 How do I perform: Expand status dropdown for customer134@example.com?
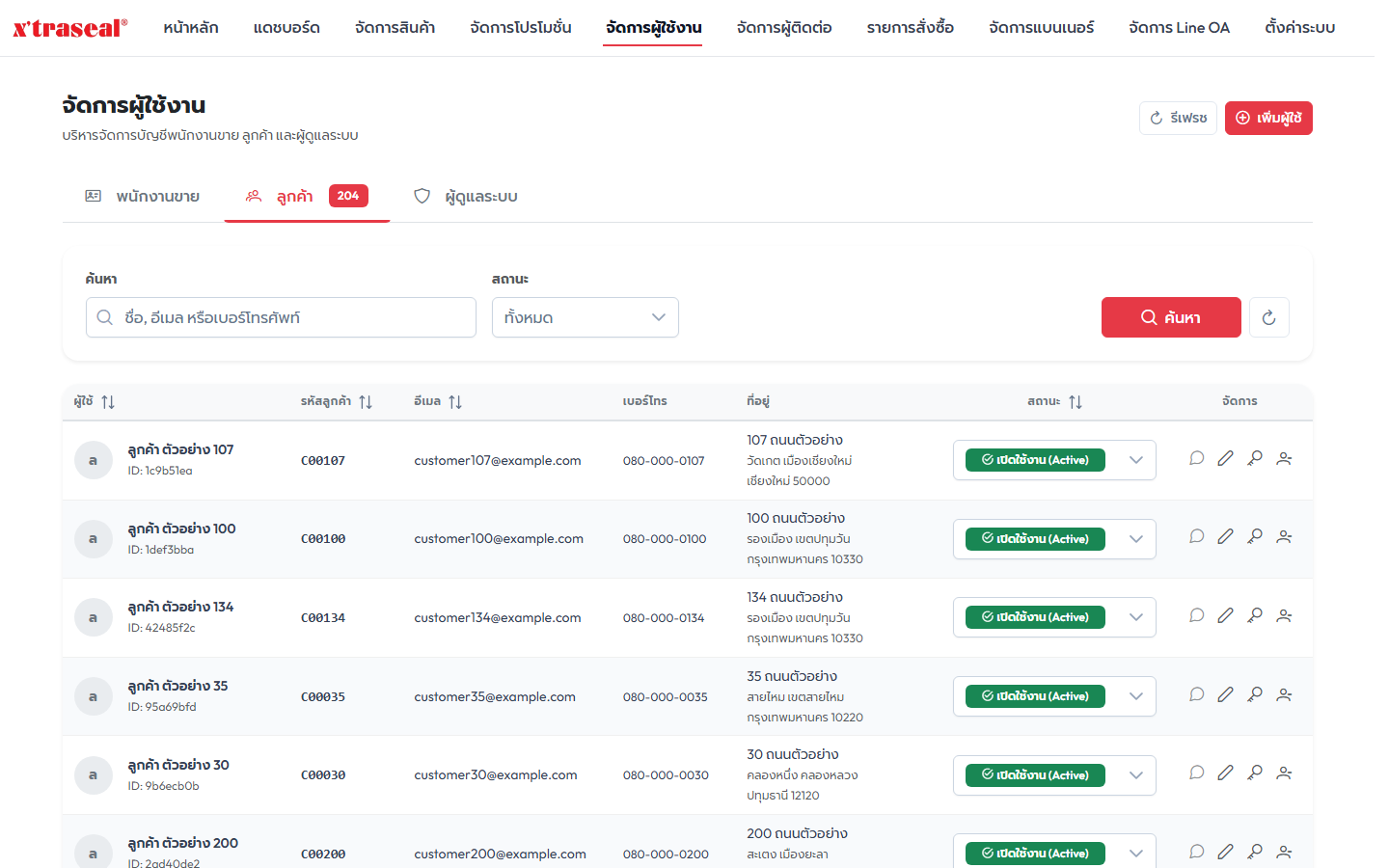pyautogui.click(x=1136, y=617)
